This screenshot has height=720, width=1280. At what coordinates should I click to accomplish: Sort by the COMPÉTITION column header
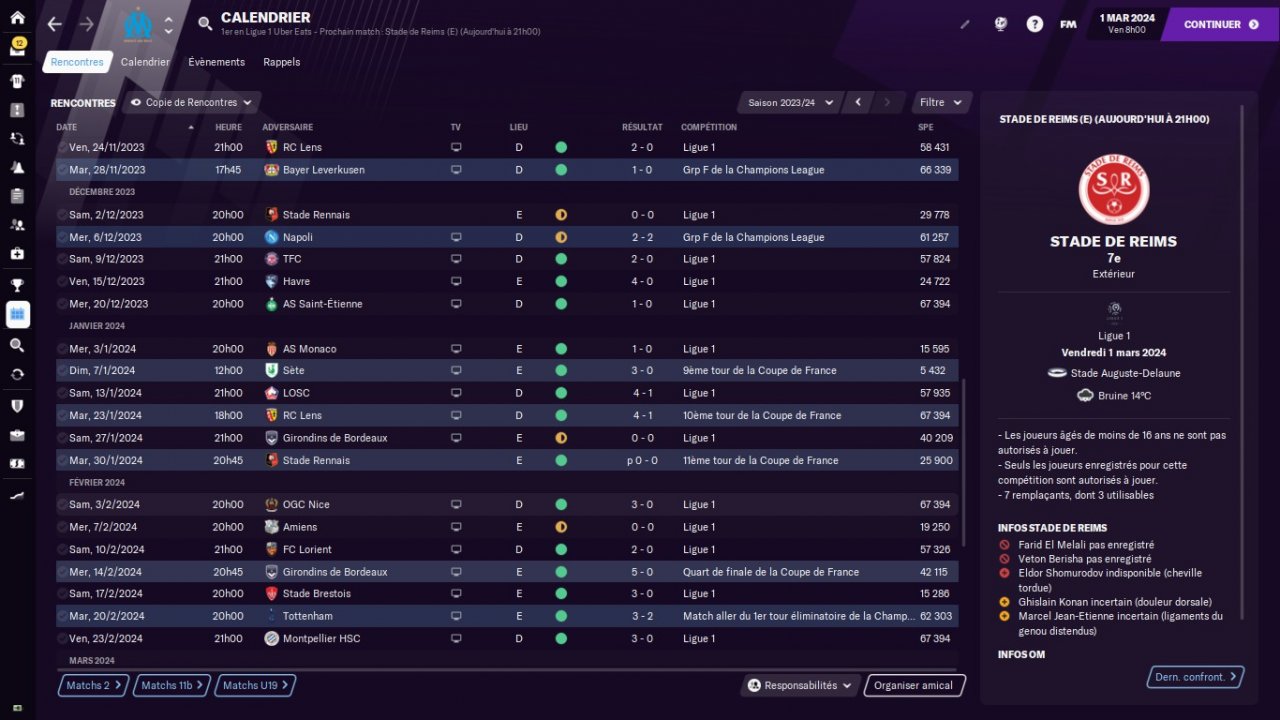click(x=709, y=127)
